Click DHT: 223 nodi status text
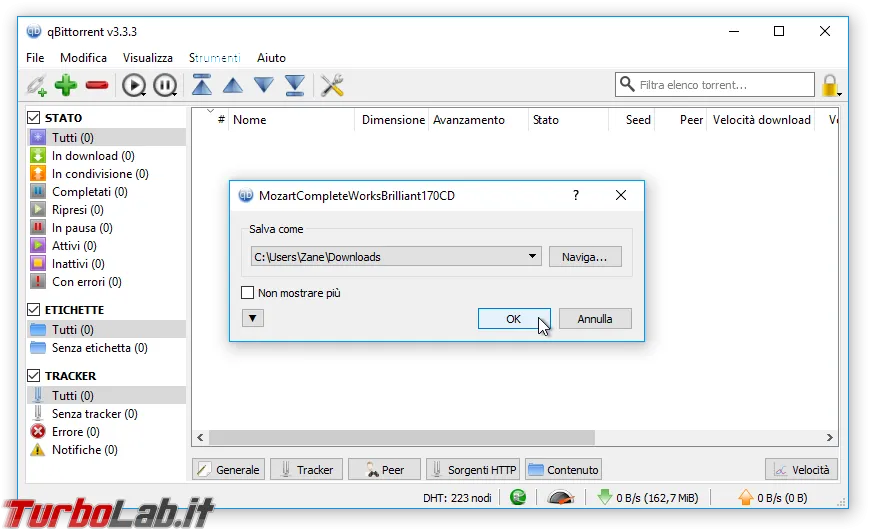This screenshot has height=531, width=870. 457,498
